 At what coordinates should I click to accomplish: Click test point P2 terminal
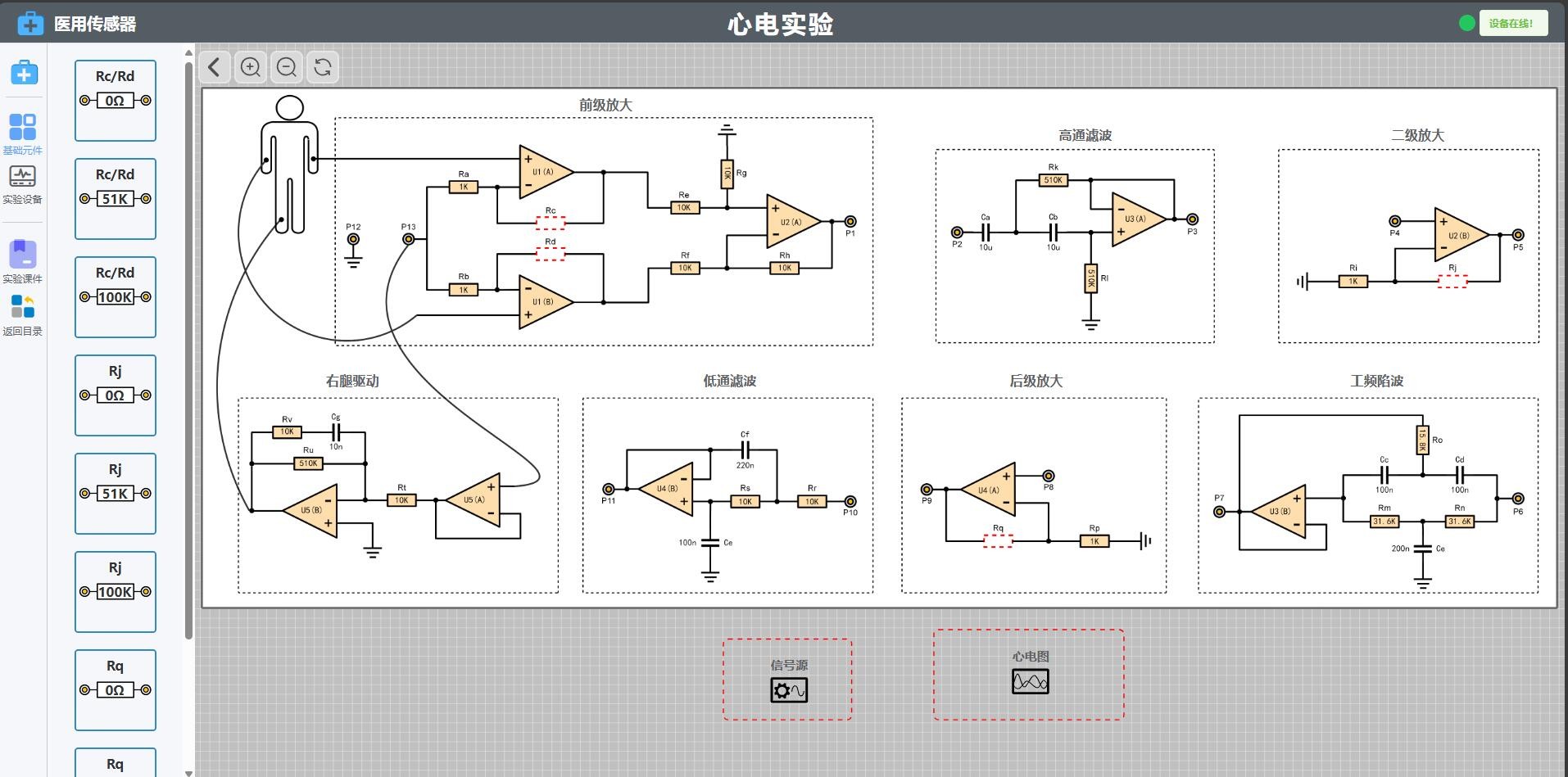(x=957, y=233)
